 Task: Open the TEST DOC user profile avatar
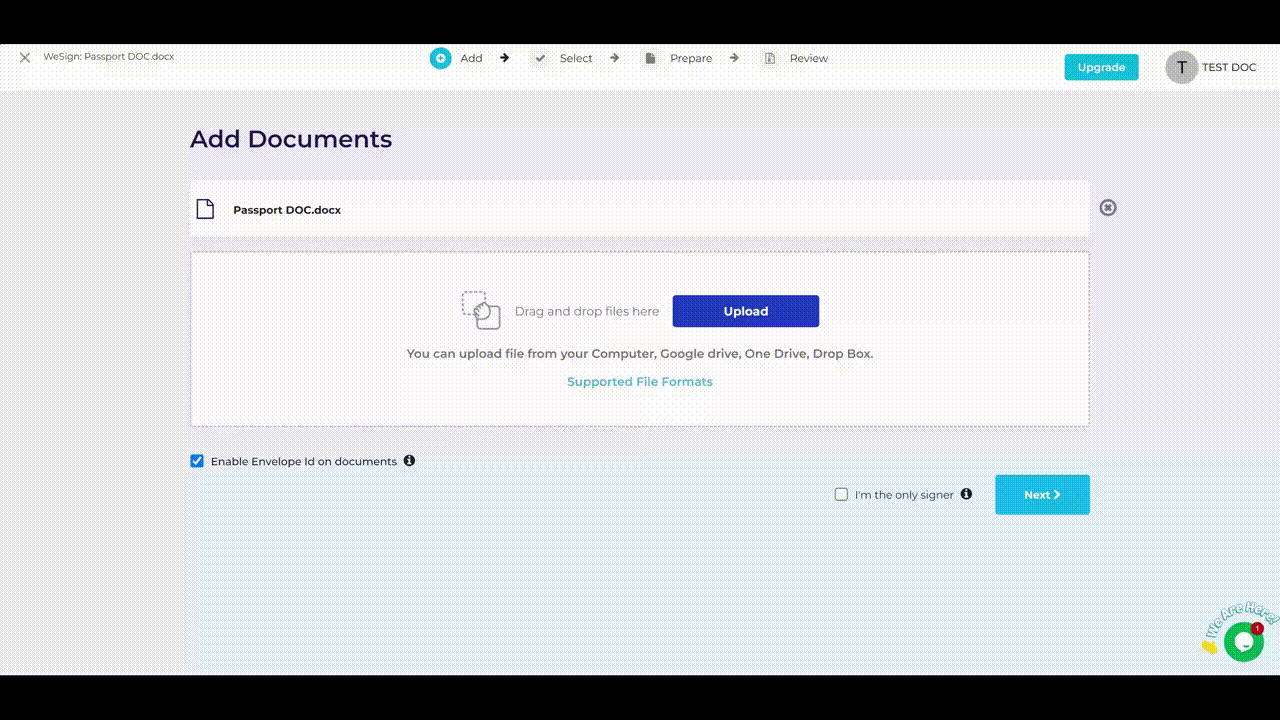pos(1181,67)
